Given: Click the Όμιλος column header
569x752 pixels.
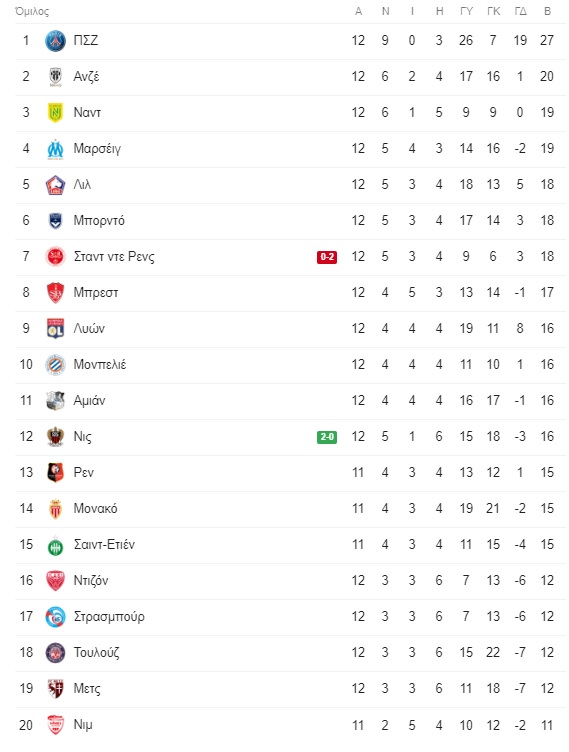Looking at the screenshot, I should tap(32, 12).
